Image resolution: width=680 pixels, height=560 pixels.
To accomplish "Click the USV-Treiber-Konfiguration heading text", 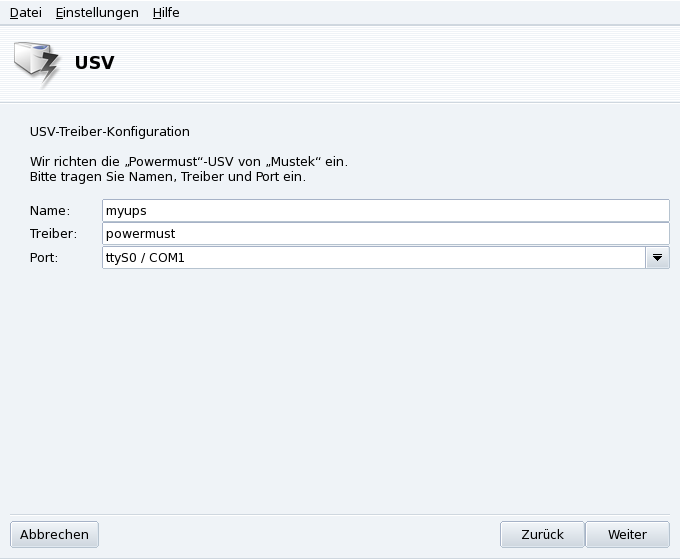I will pos(110,131).
